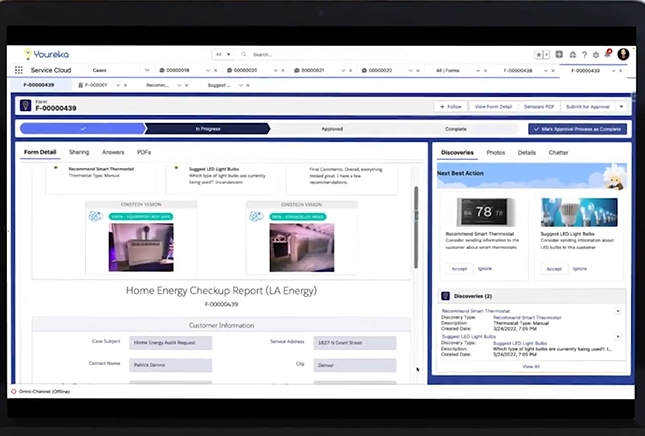Close the 00000019 case tab

pyautogui.click(x=215, y=70)
